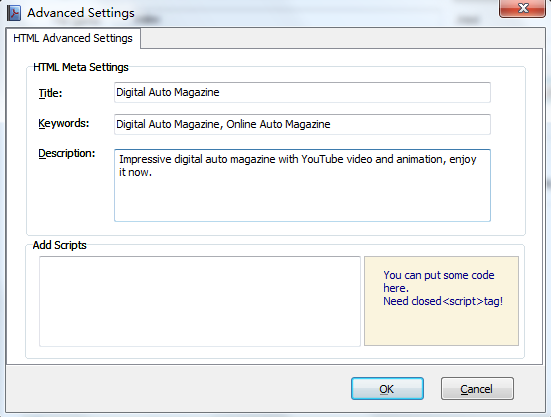Click the 'Keywords:' field label
Screen dimensions: 551x417
64,123
